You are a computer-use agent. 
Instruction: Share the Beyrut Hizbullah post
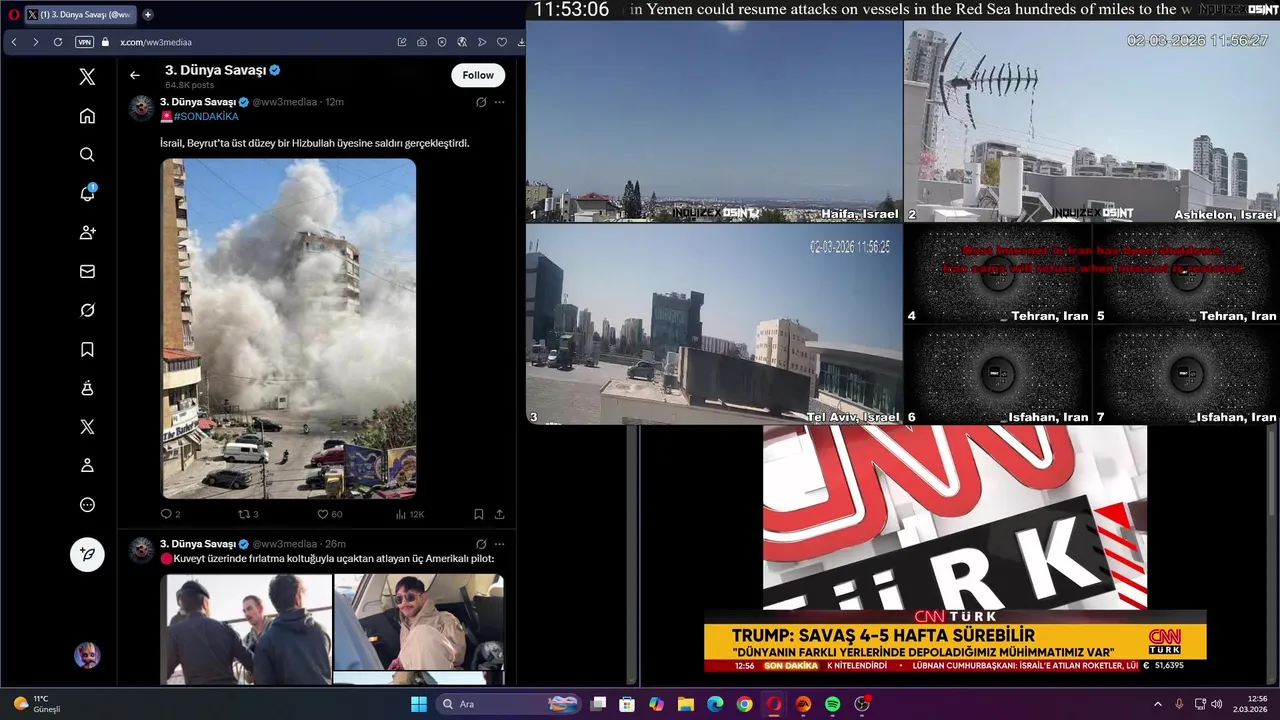pos(499,514)
